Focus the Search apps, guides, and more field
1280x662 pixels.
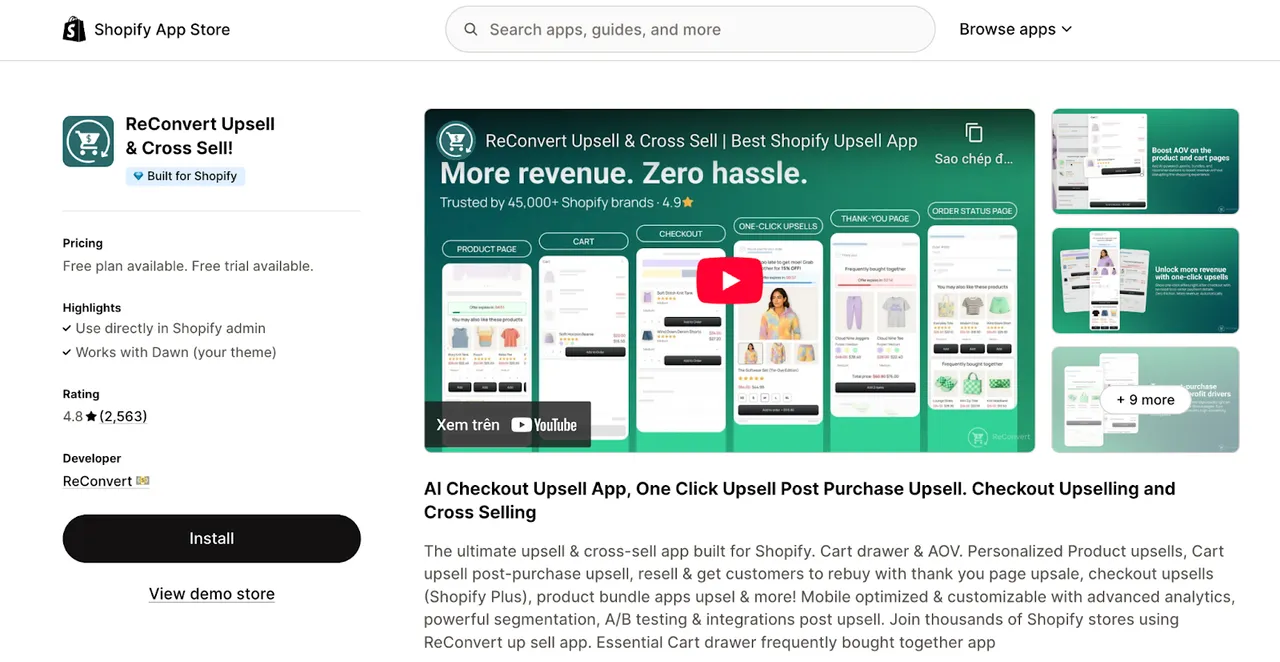click(690, 30)
